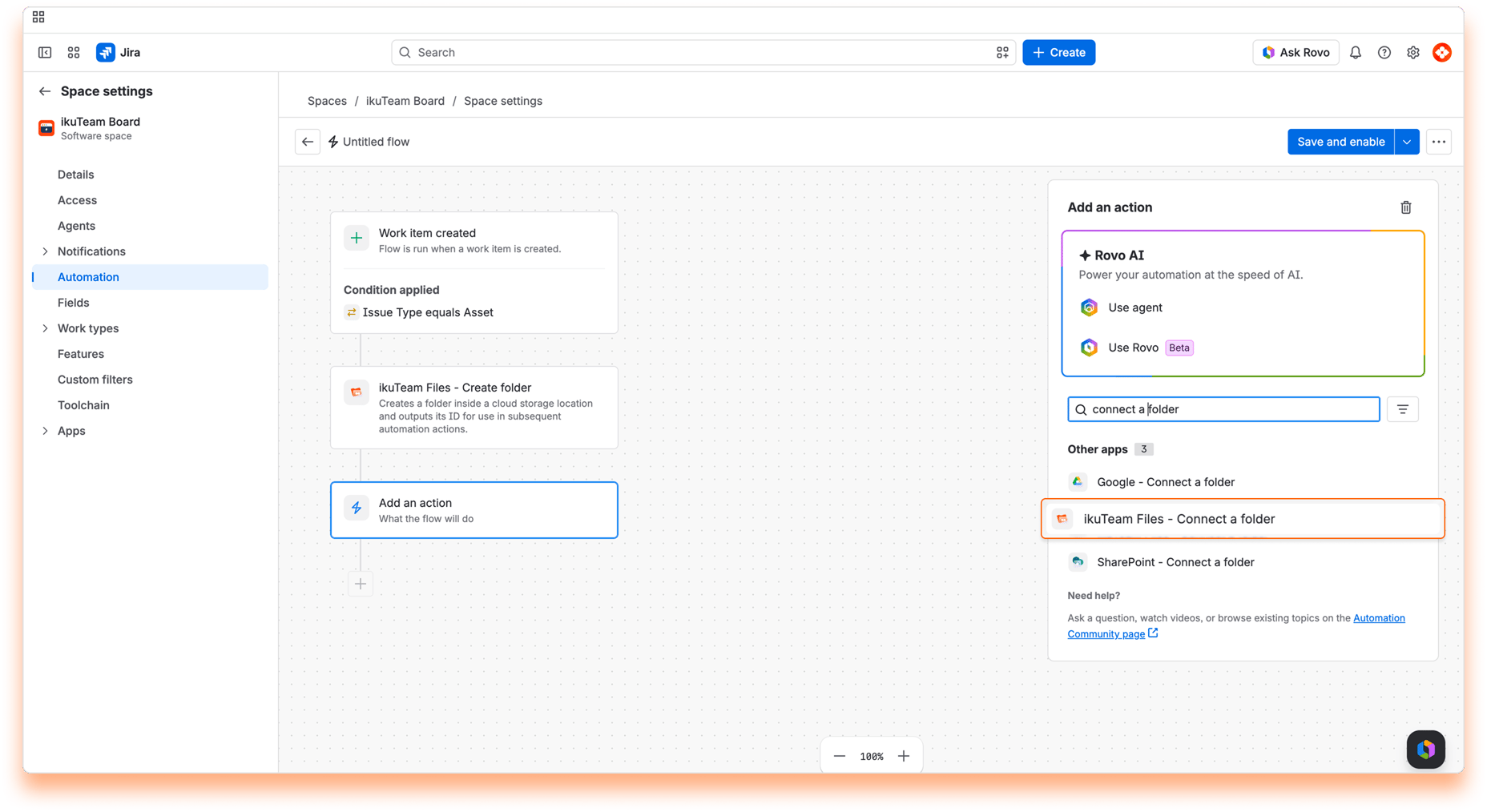Open Save and enable dropdown arrow

tap(1407, 142)
